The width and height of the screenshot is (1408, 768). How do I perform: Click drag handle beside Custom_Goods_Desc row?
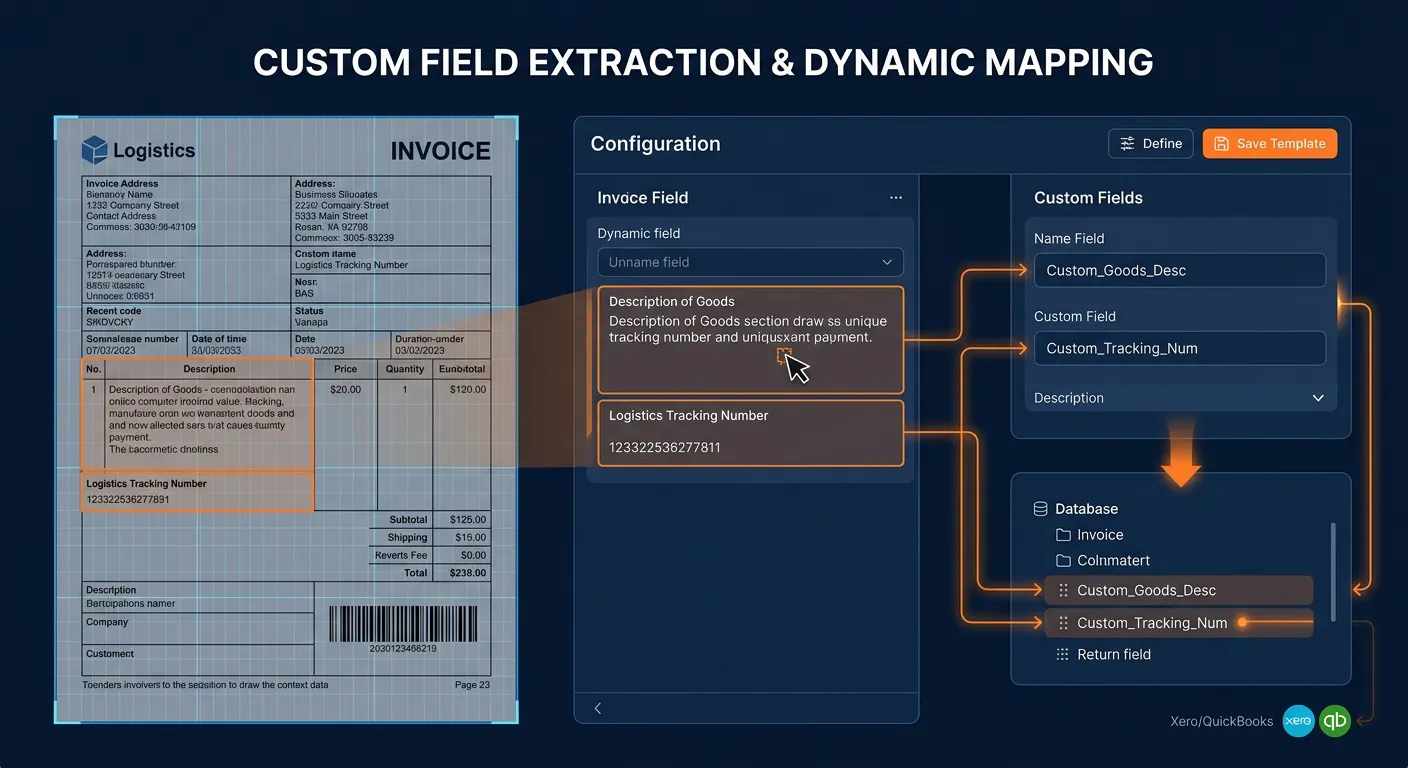[1063, 590]
